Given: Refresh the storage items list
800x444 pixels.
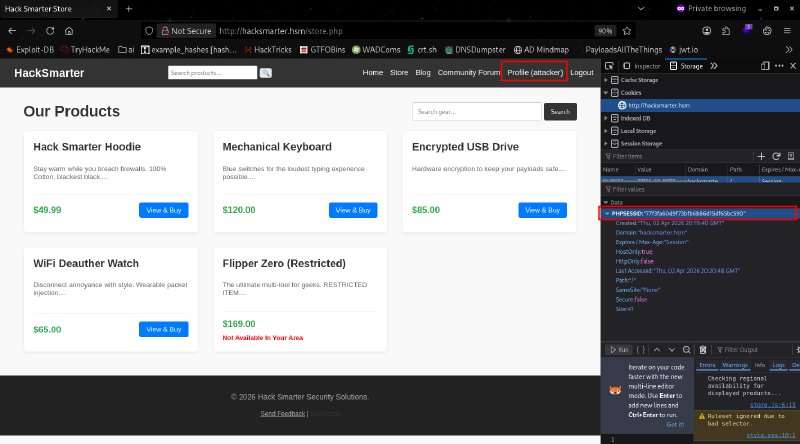Looking at the screenshot, I should 776,156.
